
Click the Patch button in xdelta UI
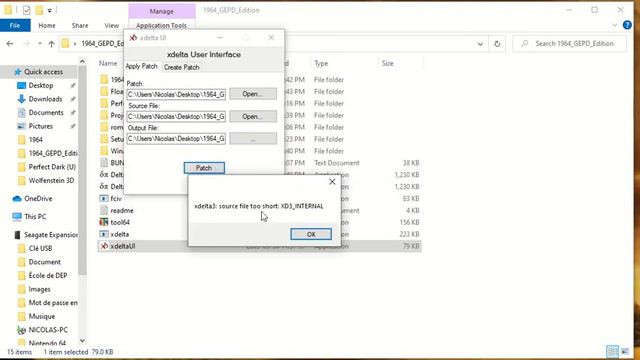tap(204, 168)
